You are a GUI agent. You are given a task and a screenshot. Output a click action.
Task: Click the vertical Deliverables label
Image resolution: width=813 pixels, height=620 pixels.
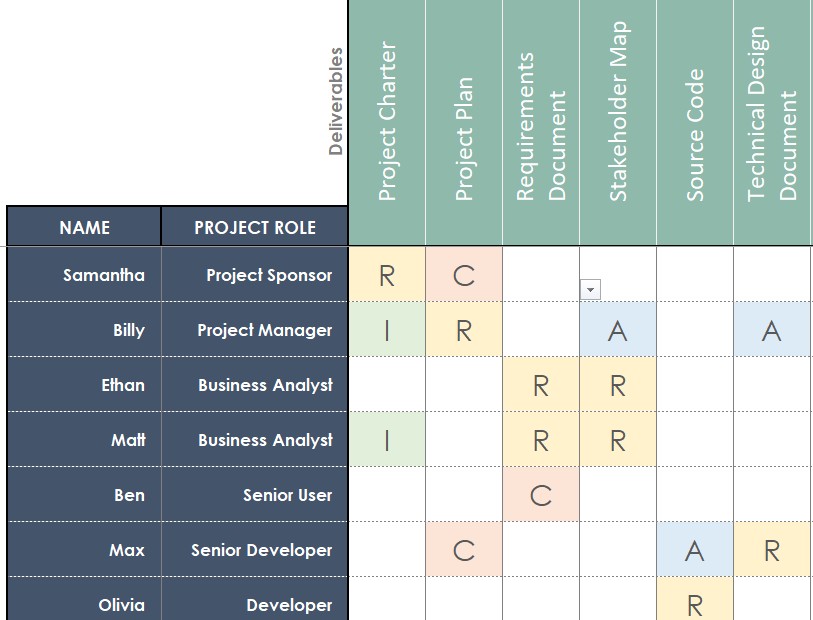tap(336, 101)
